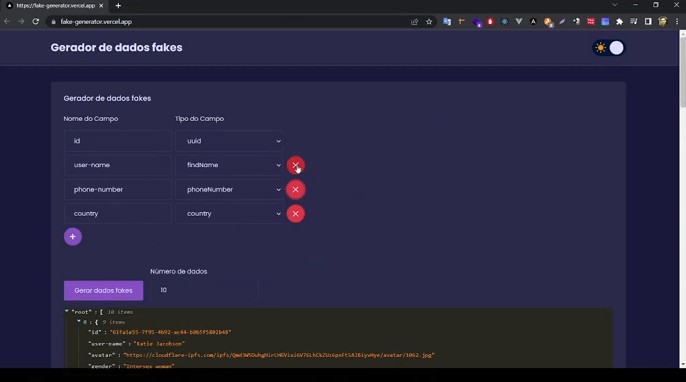Open Google Translate extension

[x=447, y=21]
